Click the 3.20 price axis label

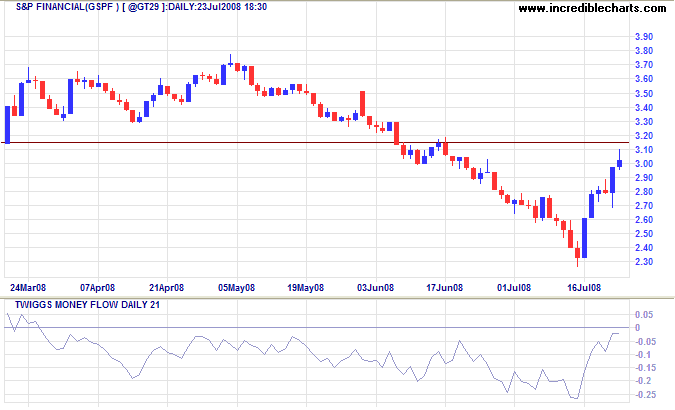coord(644,136)
